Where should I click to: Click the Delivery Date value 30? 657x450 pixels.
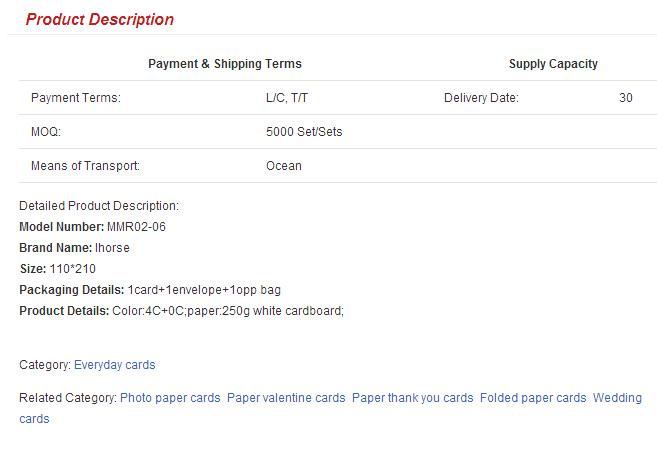click(x=626, y=98)
